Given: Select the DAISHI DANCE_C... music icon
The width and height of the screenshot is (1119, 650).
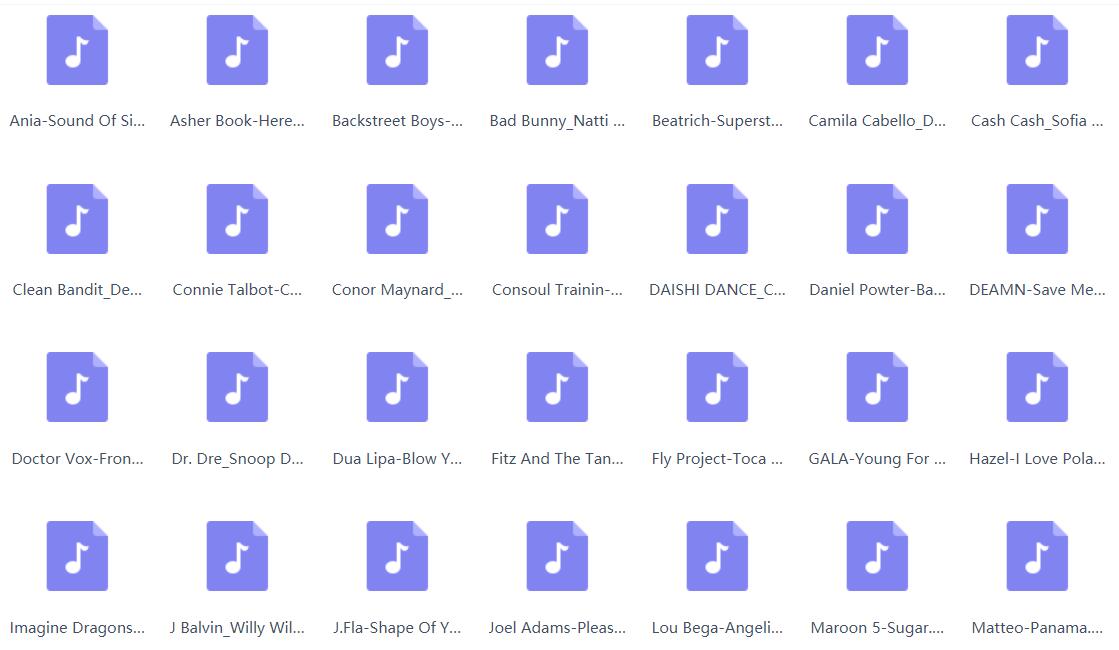Looking at the screenshot, I should 717,219.
